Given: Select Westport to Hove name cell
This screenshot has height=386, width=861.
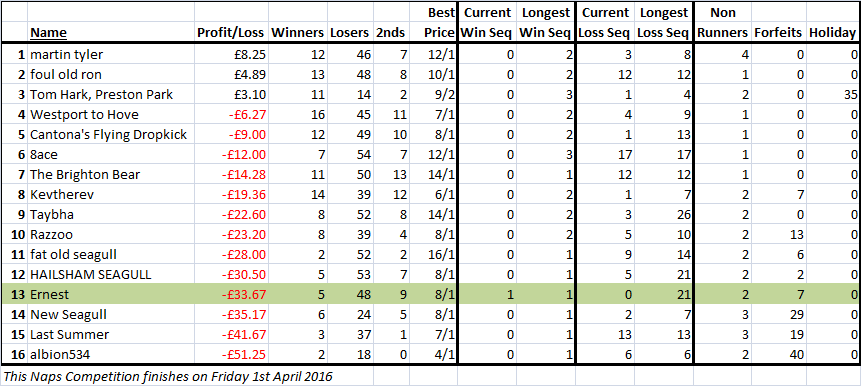Looking at the screenshot, I should point(111,115).
